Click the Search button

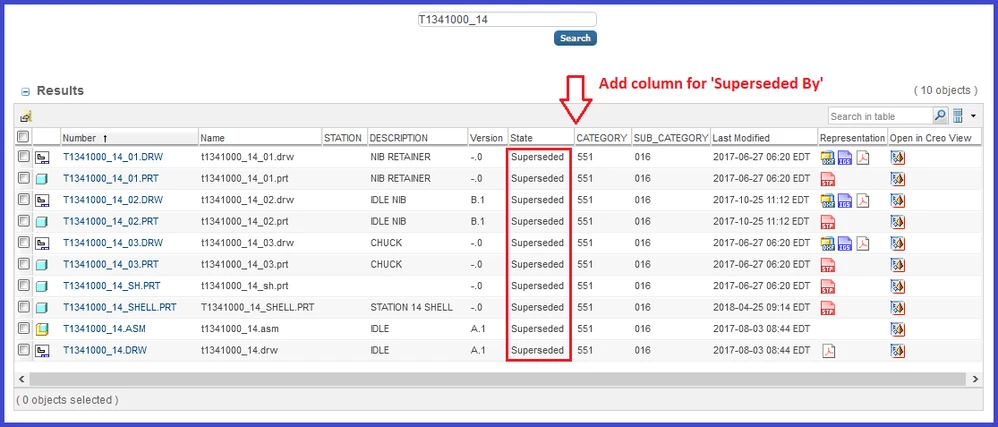pos(575,38)
